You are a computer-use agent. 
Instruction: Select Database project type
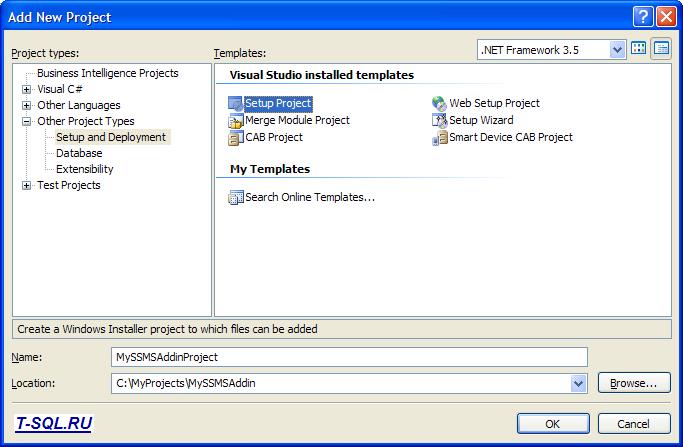(79, 153)
